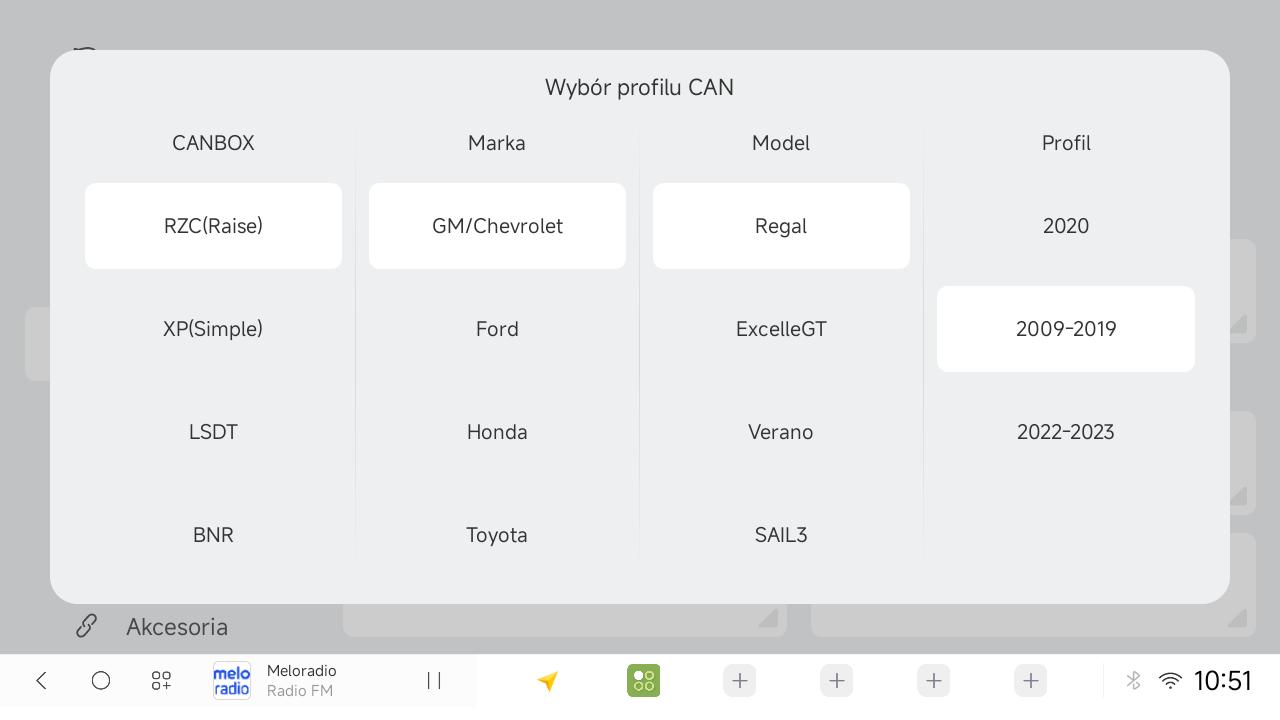The width and height of the screenshot is (1280, 720).
Task: Tap the home circle icon
Action: pos(101,681)
